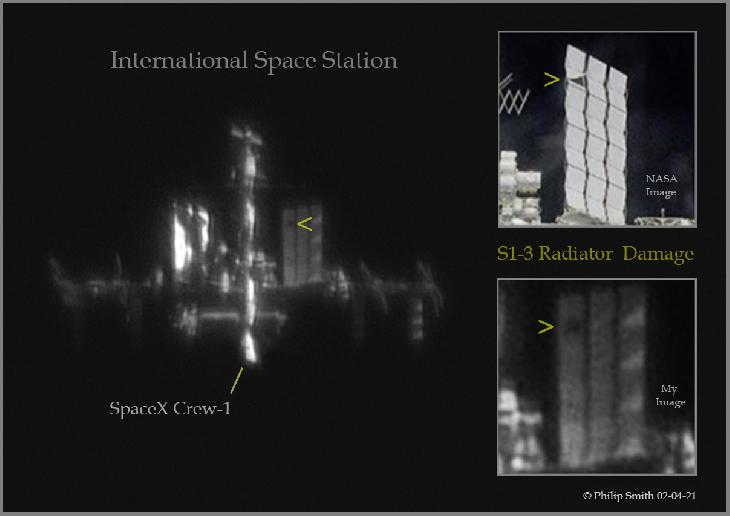The image size is (730, 516).
Task: Click the 'SpaceX Crew-1' label
Action: point(176,409)
